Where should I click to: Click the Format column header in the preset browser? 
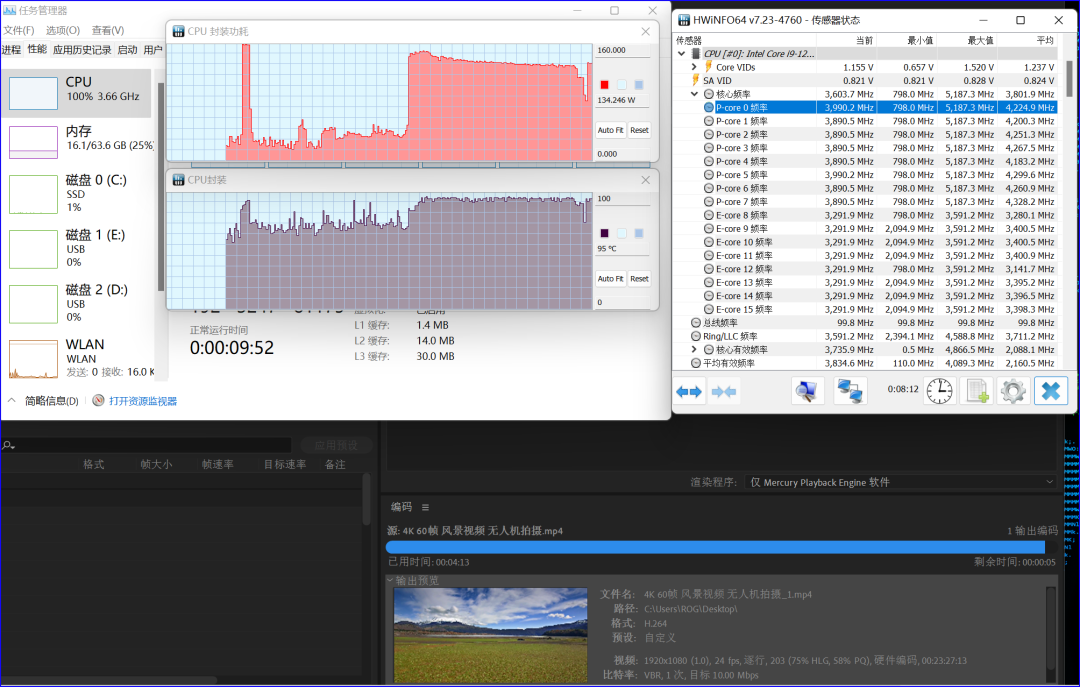(x=94, y=464)
